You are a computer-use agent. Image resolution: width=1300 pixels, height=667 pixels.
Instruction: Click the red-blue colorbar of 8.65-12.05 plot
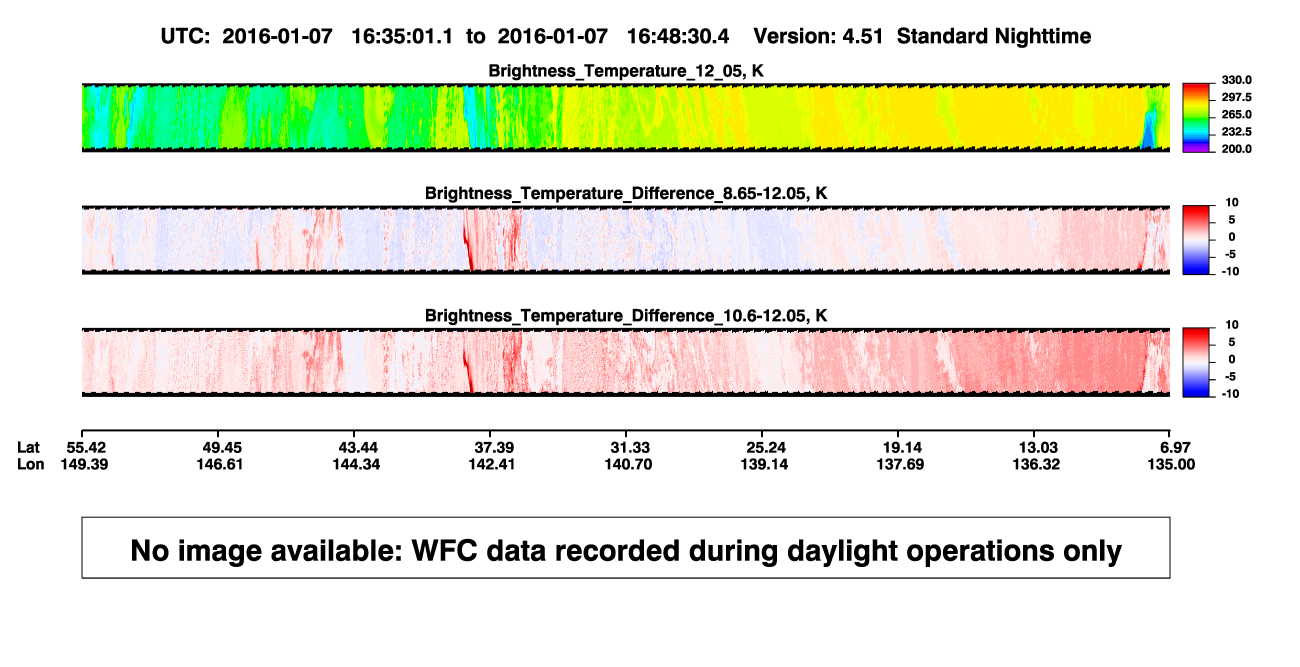coord(1198,240)
